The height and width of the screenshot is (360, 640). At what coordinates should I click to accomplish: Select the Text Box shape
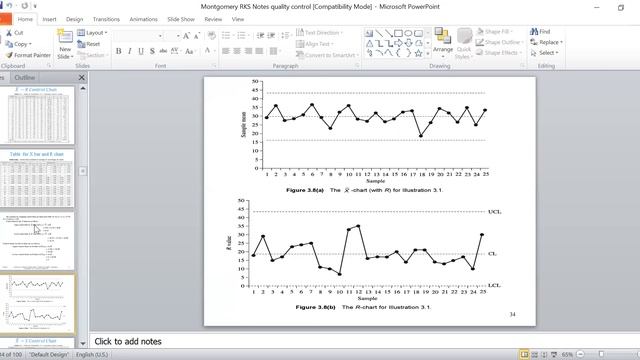[x=369, y=33]
